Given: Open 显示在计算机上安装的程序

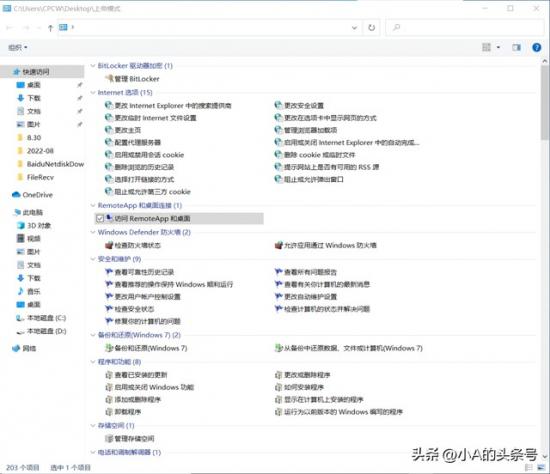Looking at the screenshot, I should pos(318,399).
